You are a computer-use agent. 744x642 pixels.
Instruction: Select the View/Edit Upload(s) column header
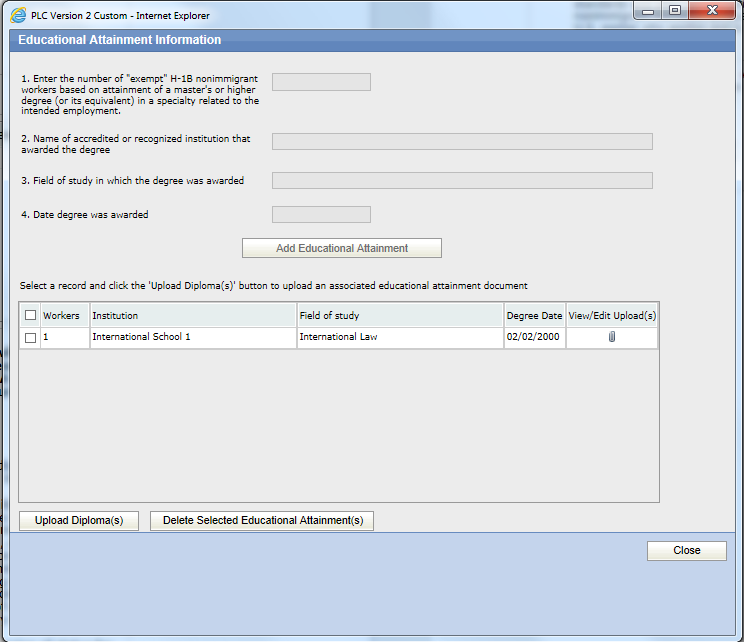(x=612, y=315)
